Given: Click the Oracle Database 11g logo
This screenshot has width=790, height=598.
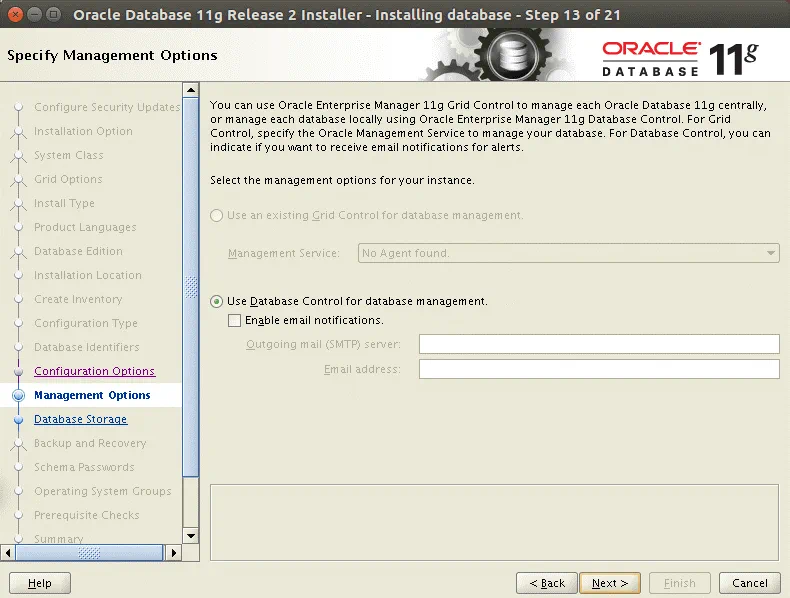Looking at the screenshot, I should pyautogui.click(x=680, y=57).
